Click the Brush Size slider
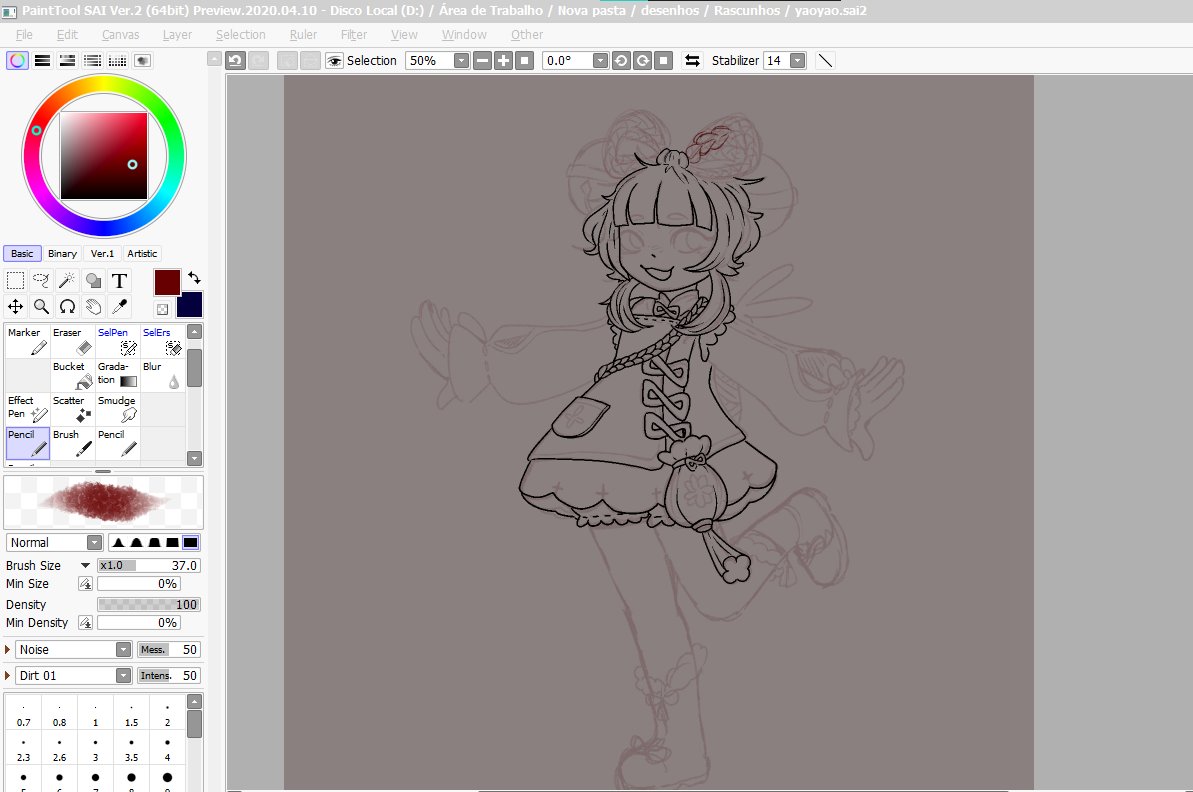1193x792 pixels. (x=149, y=565)
